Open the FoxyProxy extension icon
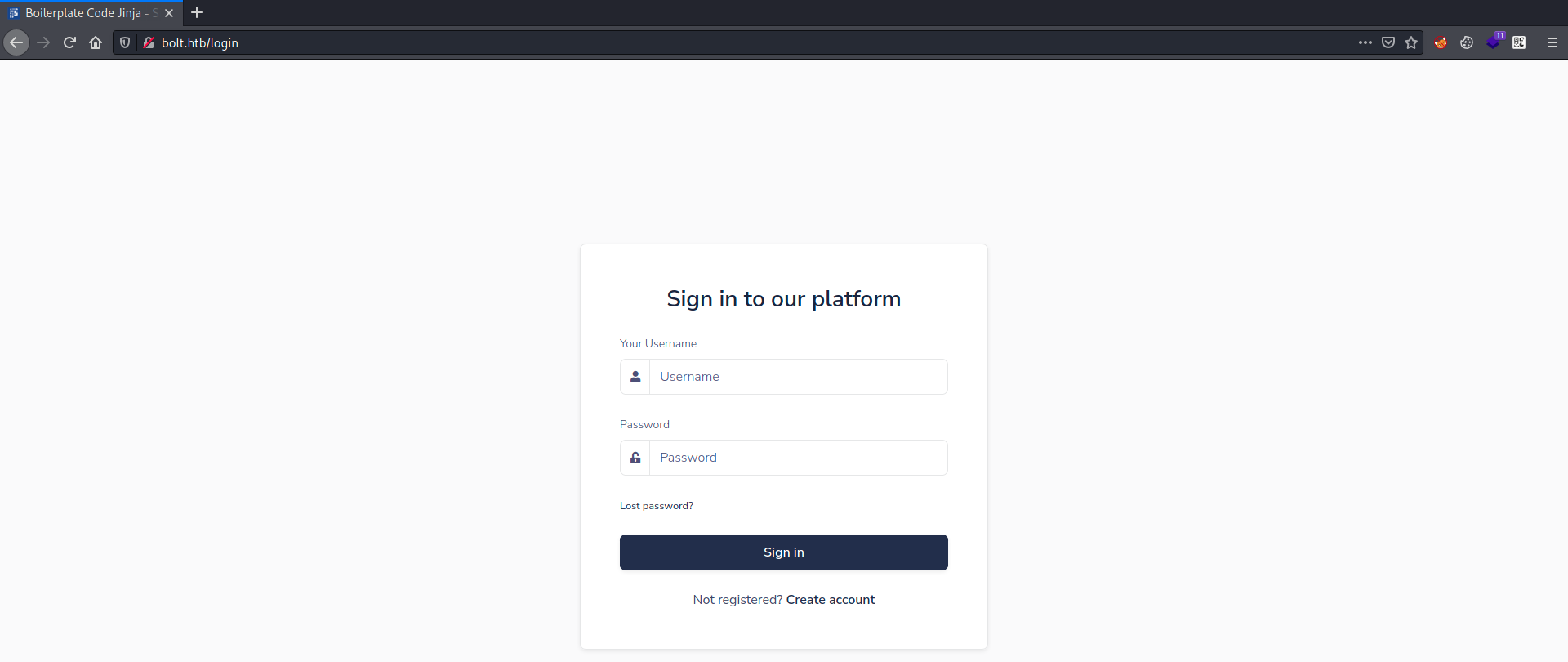The width and height of the screenshot is (1568, 662). [x=1441, y=42]
